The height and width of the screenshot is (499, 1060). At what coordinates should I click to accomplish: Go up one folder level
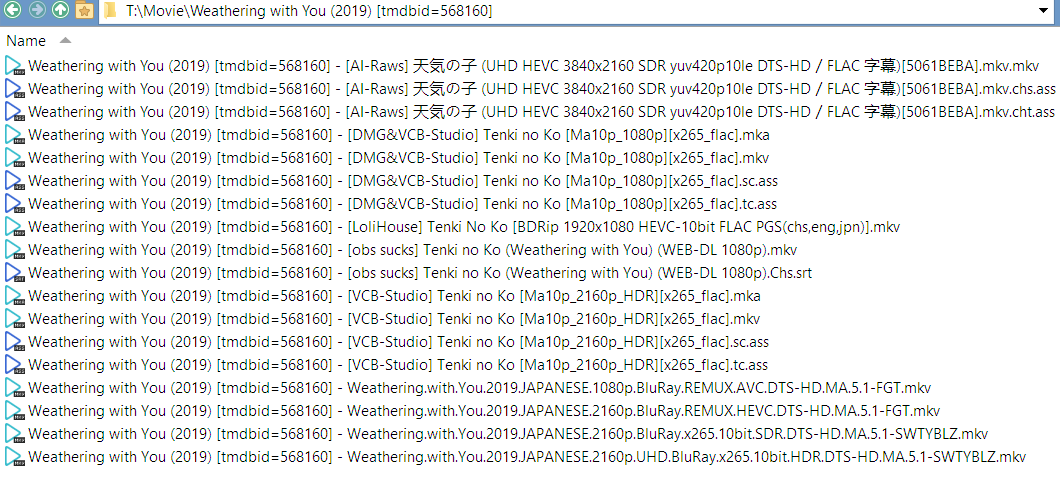[x=61, y=10]
